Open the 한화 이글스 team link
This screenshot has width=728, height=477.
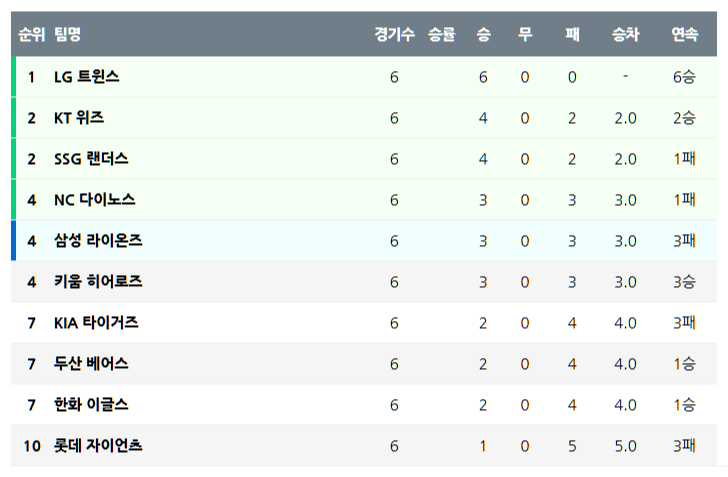point(91,405)
